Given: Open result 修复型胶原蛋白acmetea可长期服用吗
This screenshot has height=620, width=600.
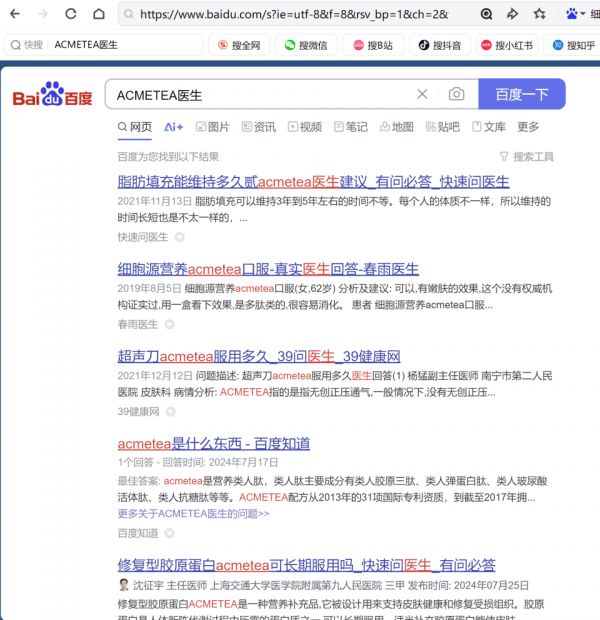Looking at the screenshot, I should (307, 565).
